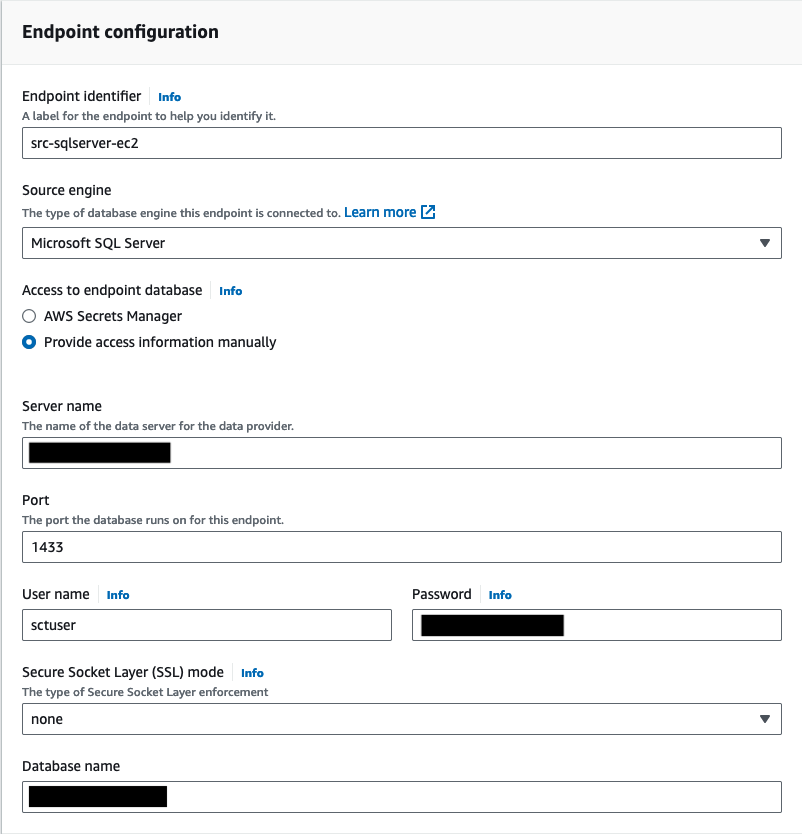This screenshot has width=802, height=834.
Task: Select the AWS Secrets Manager radio option
Action: pyautogui.click(x=30, y=316)
